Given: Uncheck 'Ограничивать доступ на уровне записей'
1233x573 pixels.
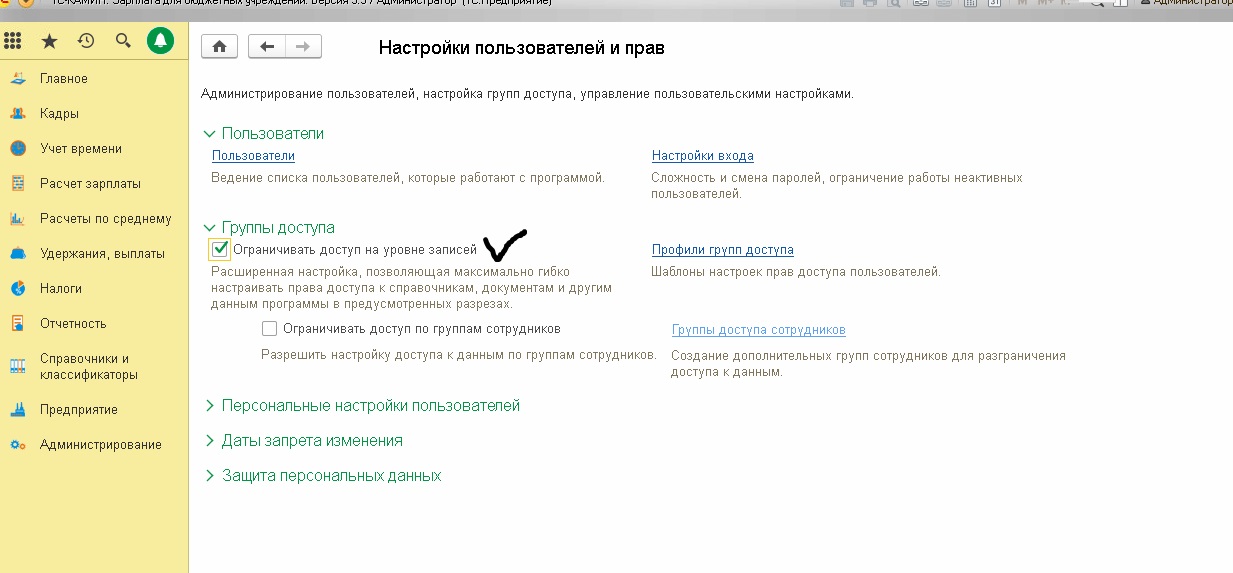Looking at the screenshot, I should [220, 249].
